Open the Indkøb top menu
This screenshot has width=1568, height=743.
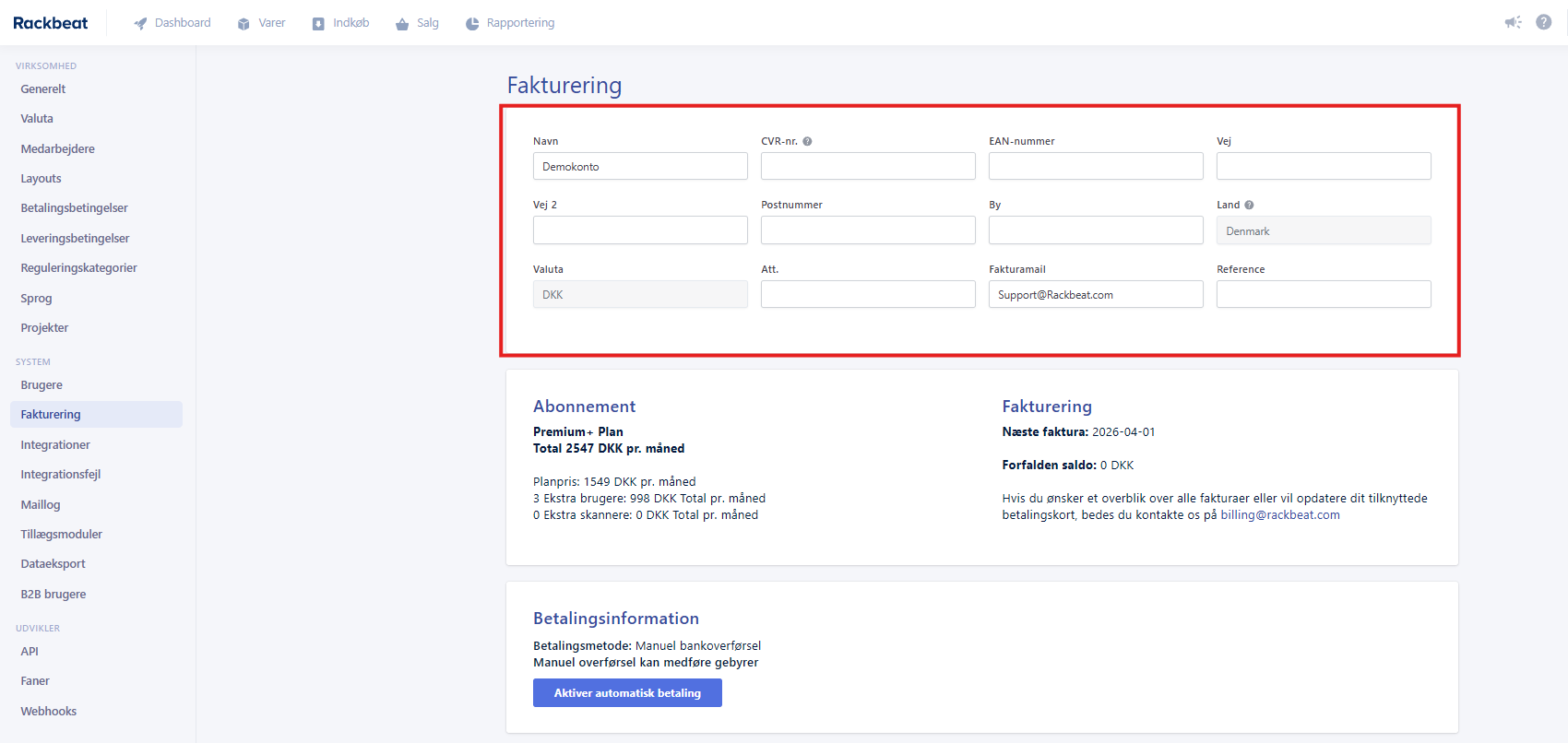click(x=340, y=23)
